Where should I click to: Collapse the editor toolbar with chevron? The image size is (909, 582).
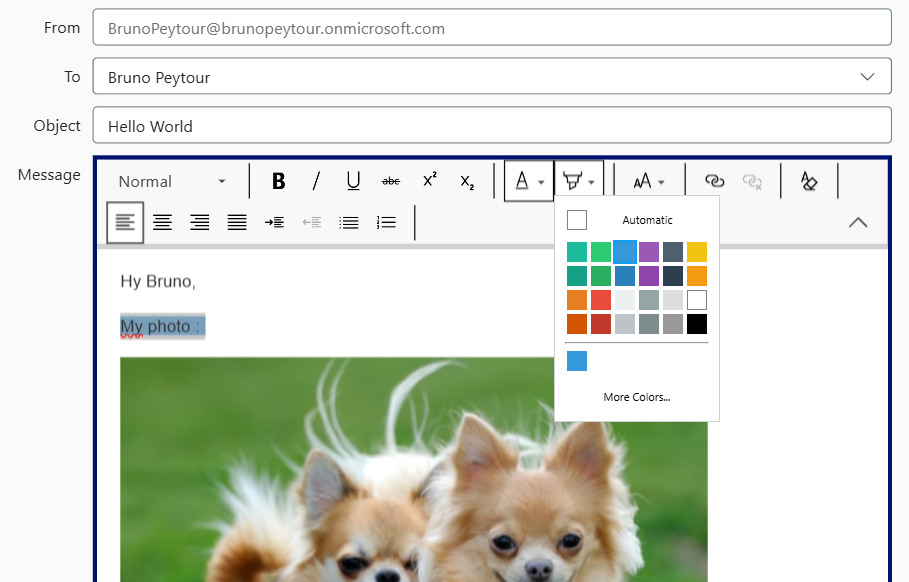(x=857, y=222)
